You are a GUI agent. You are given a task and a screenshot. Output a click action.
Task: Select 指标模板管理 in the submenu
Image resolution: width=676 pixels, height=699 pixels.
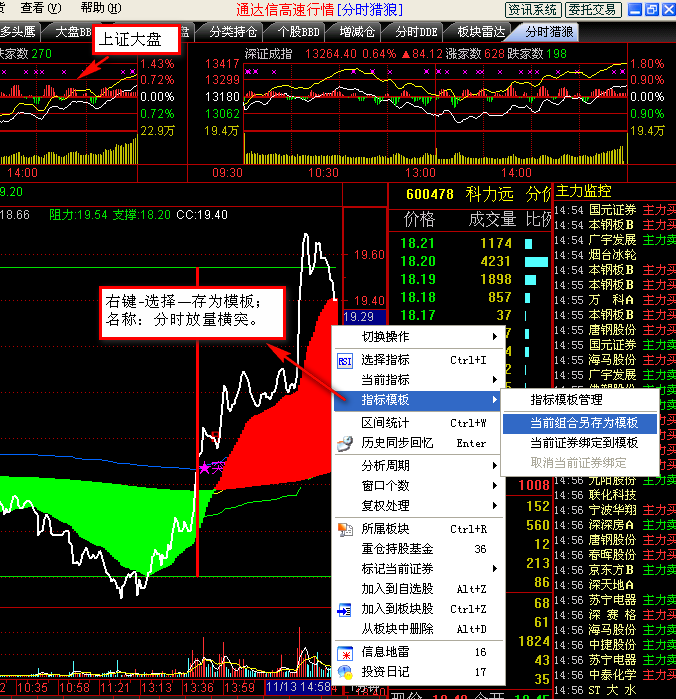(x=580, y=400)
